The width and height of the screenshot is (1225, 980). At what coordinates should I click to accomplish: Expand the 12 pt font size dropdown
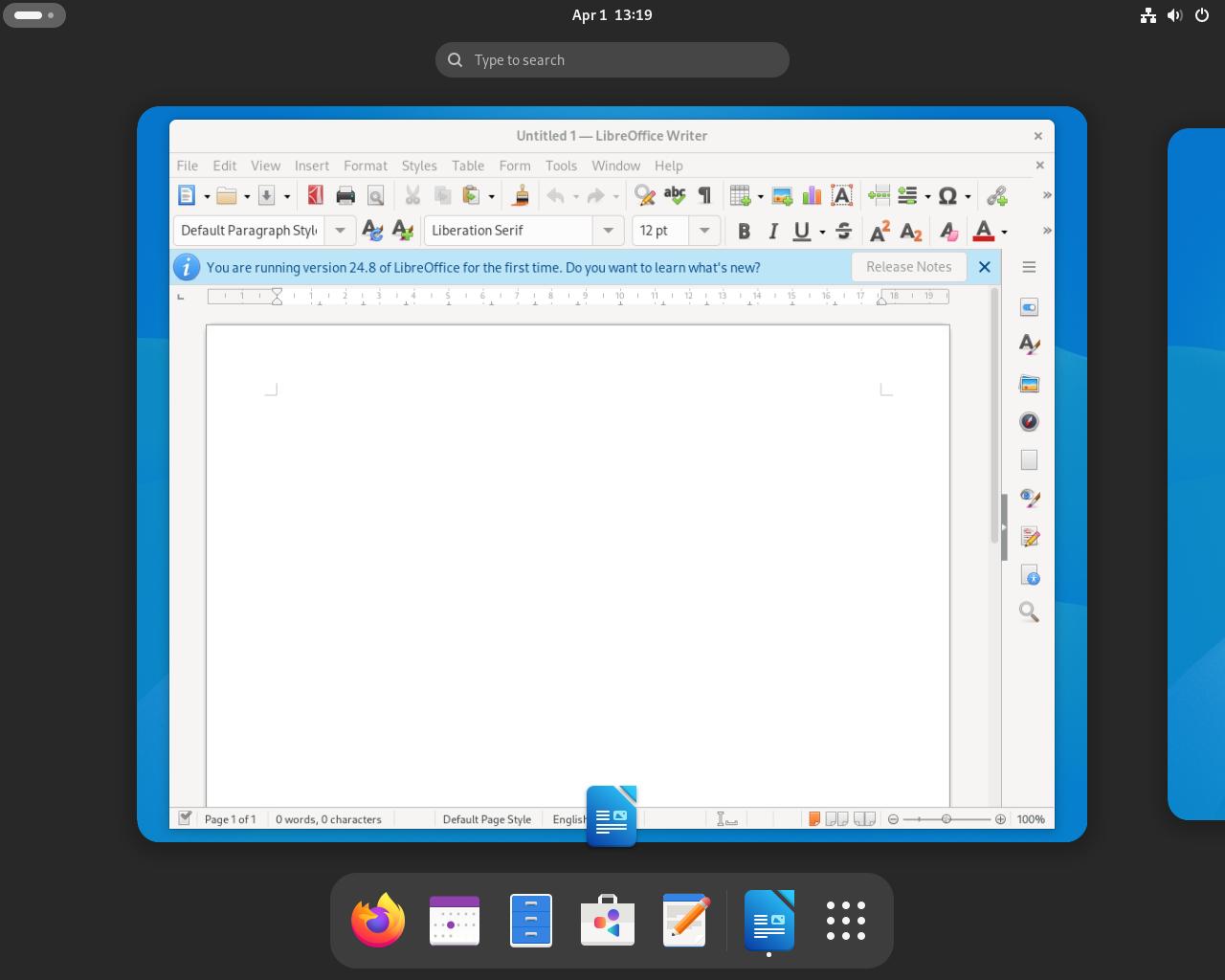point(704,231)
